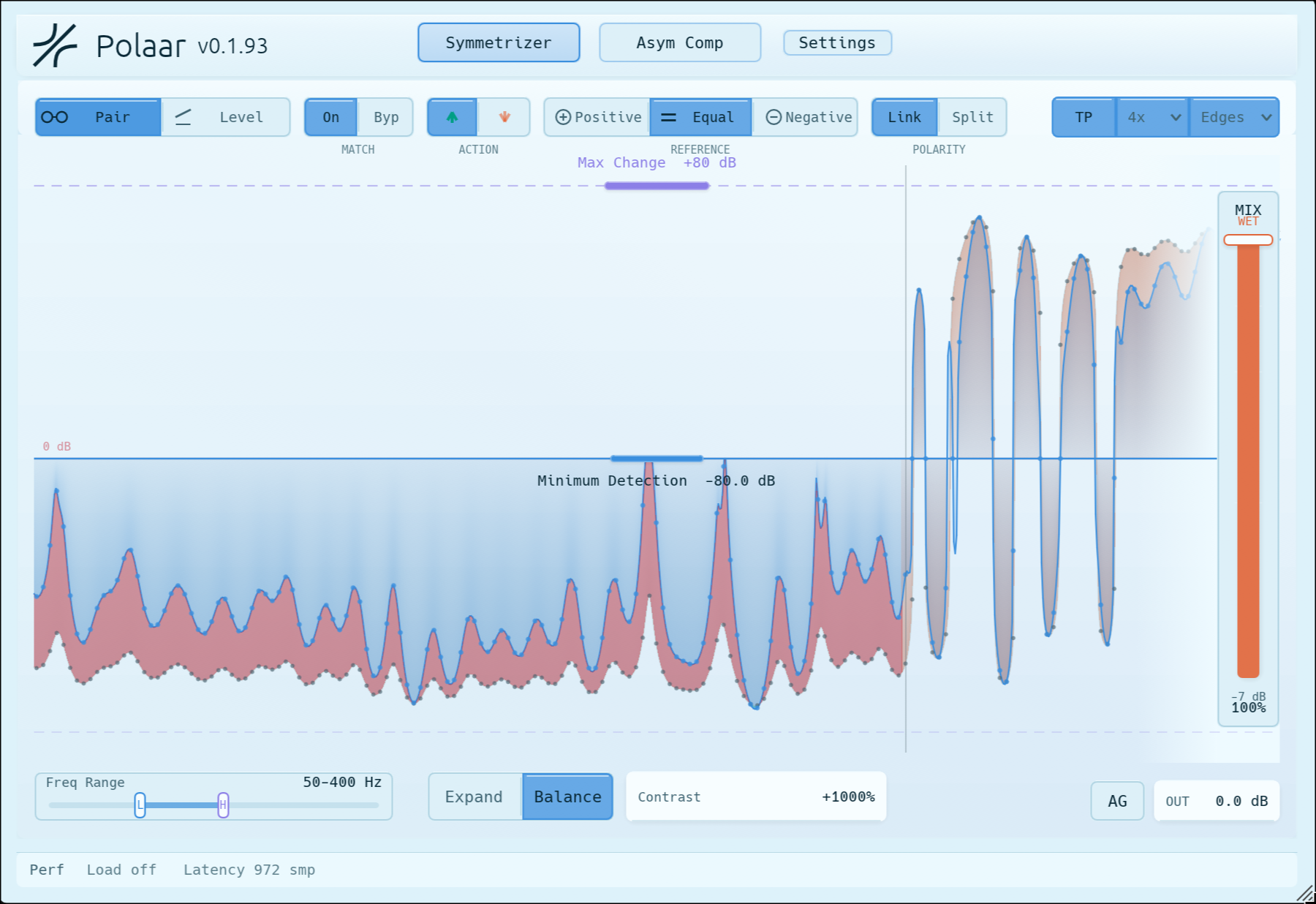
Task: Toggle AG auto gain
Action: pyautogui.click(x=1117, y=801)
